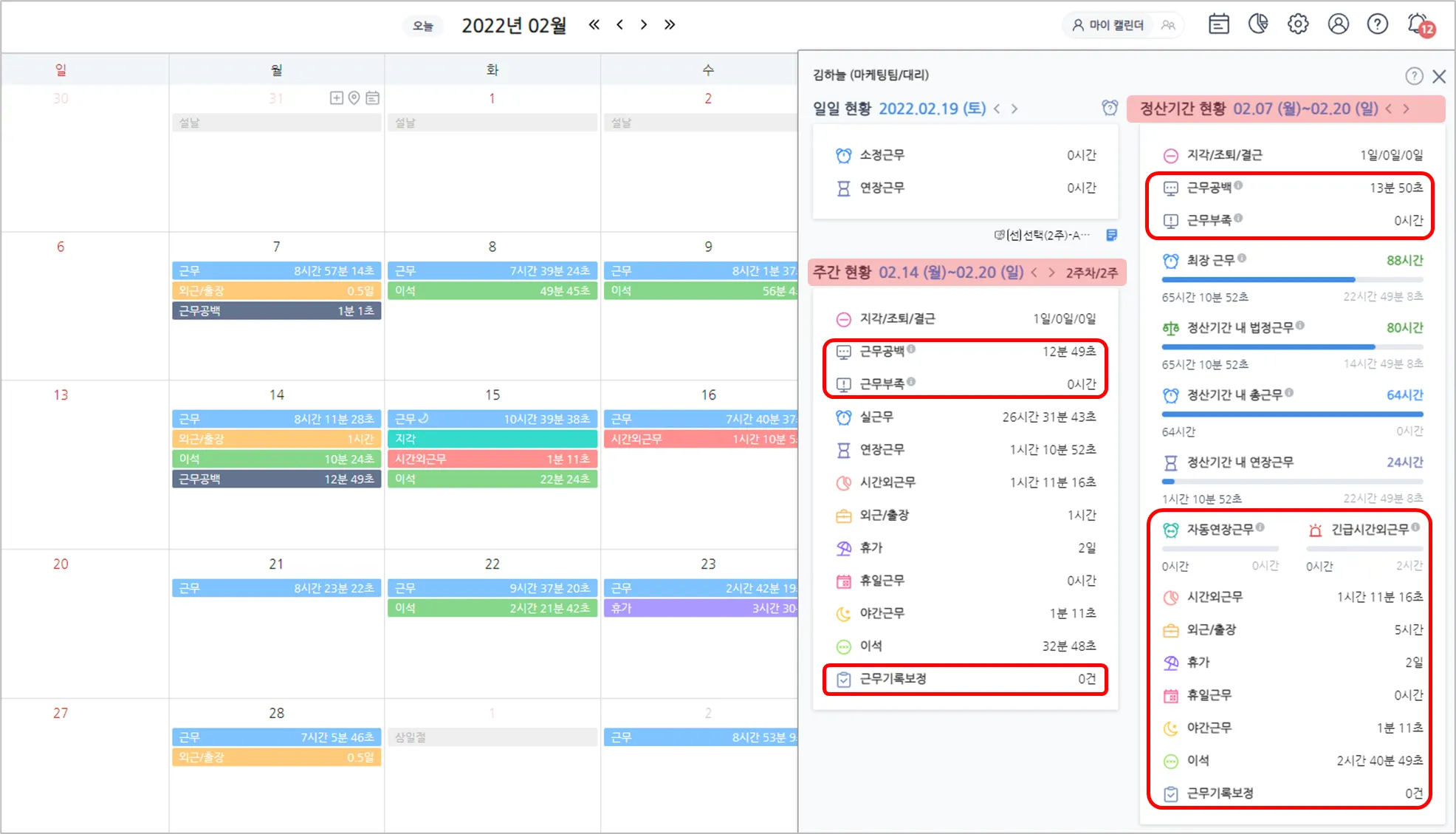Go to next settlement period
Image resolution: width=1456 pixels, height=834 pixels.
(x=1406, y=109)
